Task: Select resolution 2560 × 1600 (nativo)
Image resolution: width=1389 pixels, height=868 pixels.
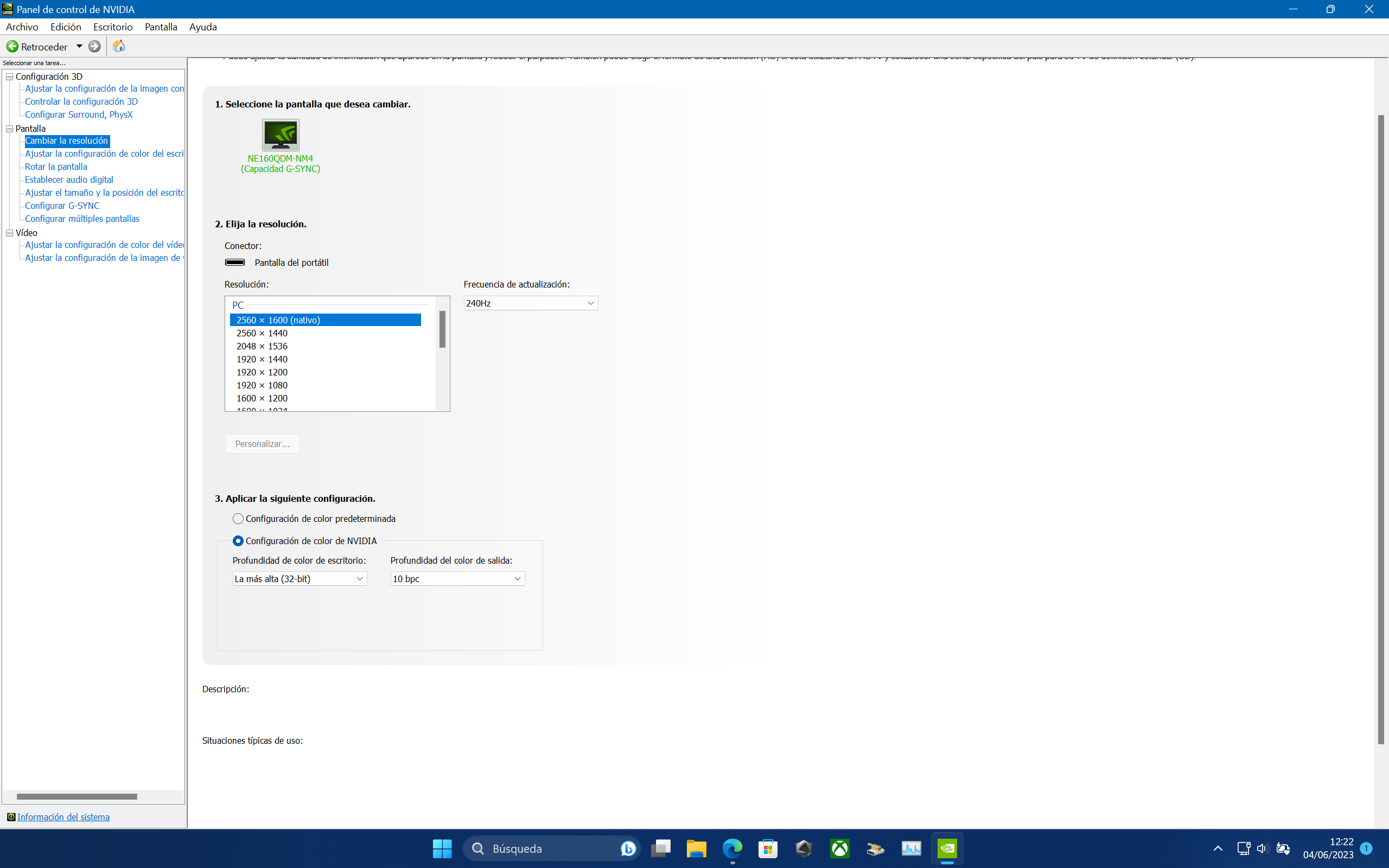Action: tap(326, 320)
